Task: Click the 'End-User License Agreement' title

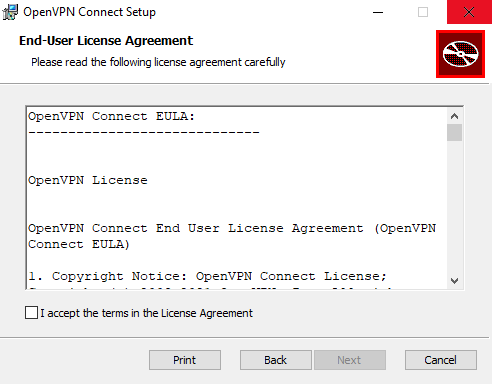Action: click(x=106, y=41)
